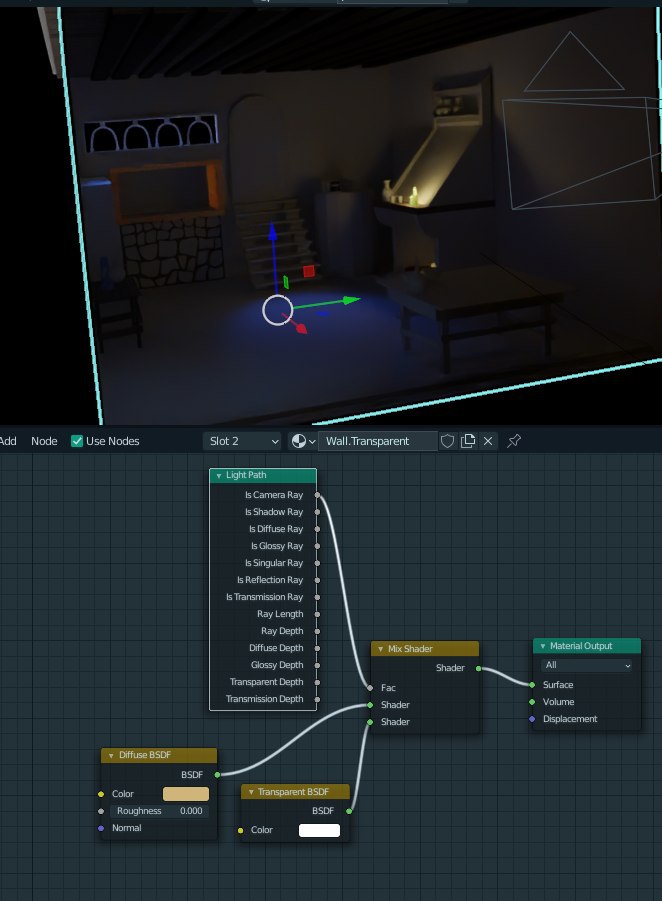
Task: Open the Node menu
Action: [x=44, y=441]
